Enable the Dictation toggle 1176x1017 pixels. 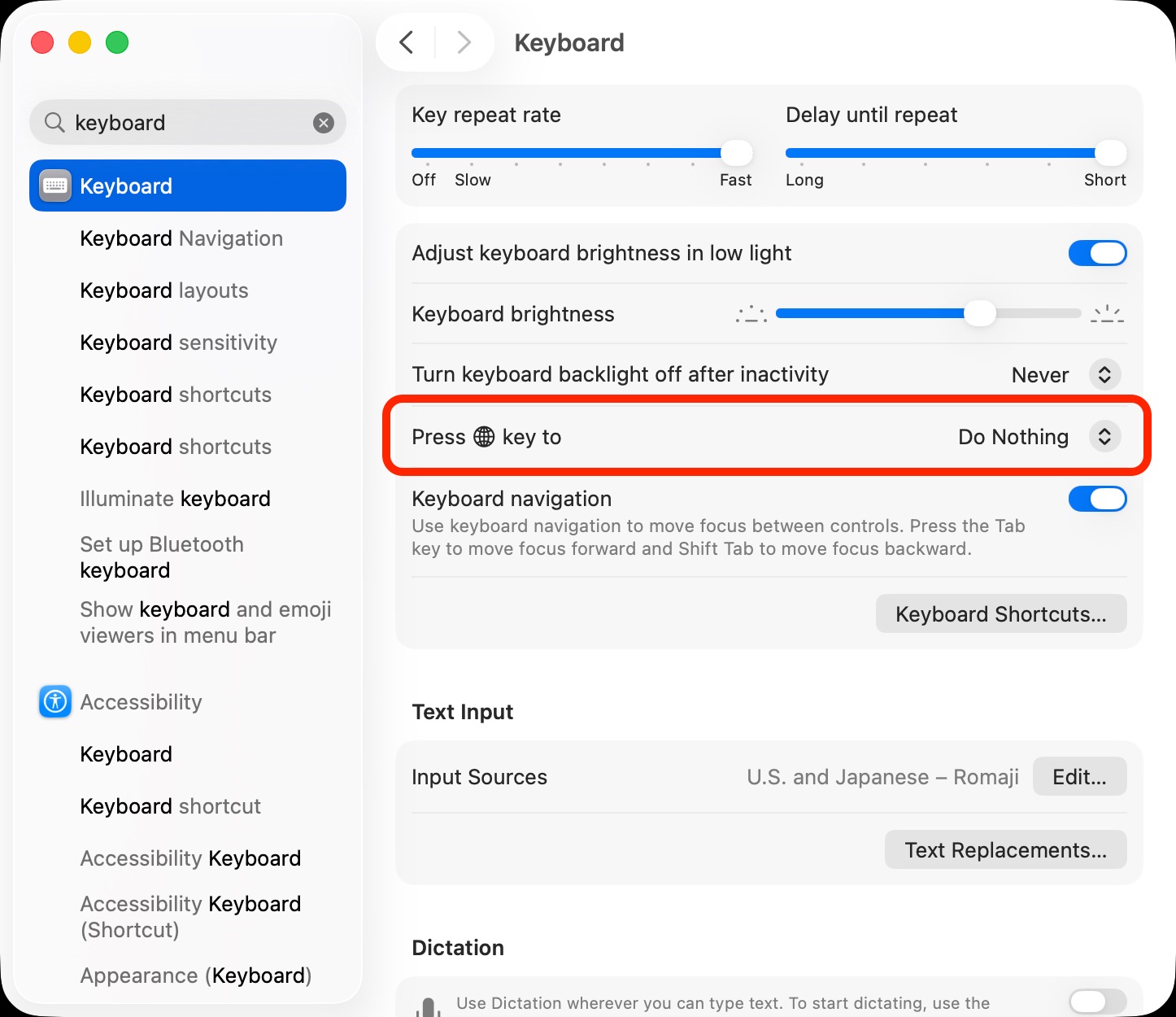coord(1097,1002)
